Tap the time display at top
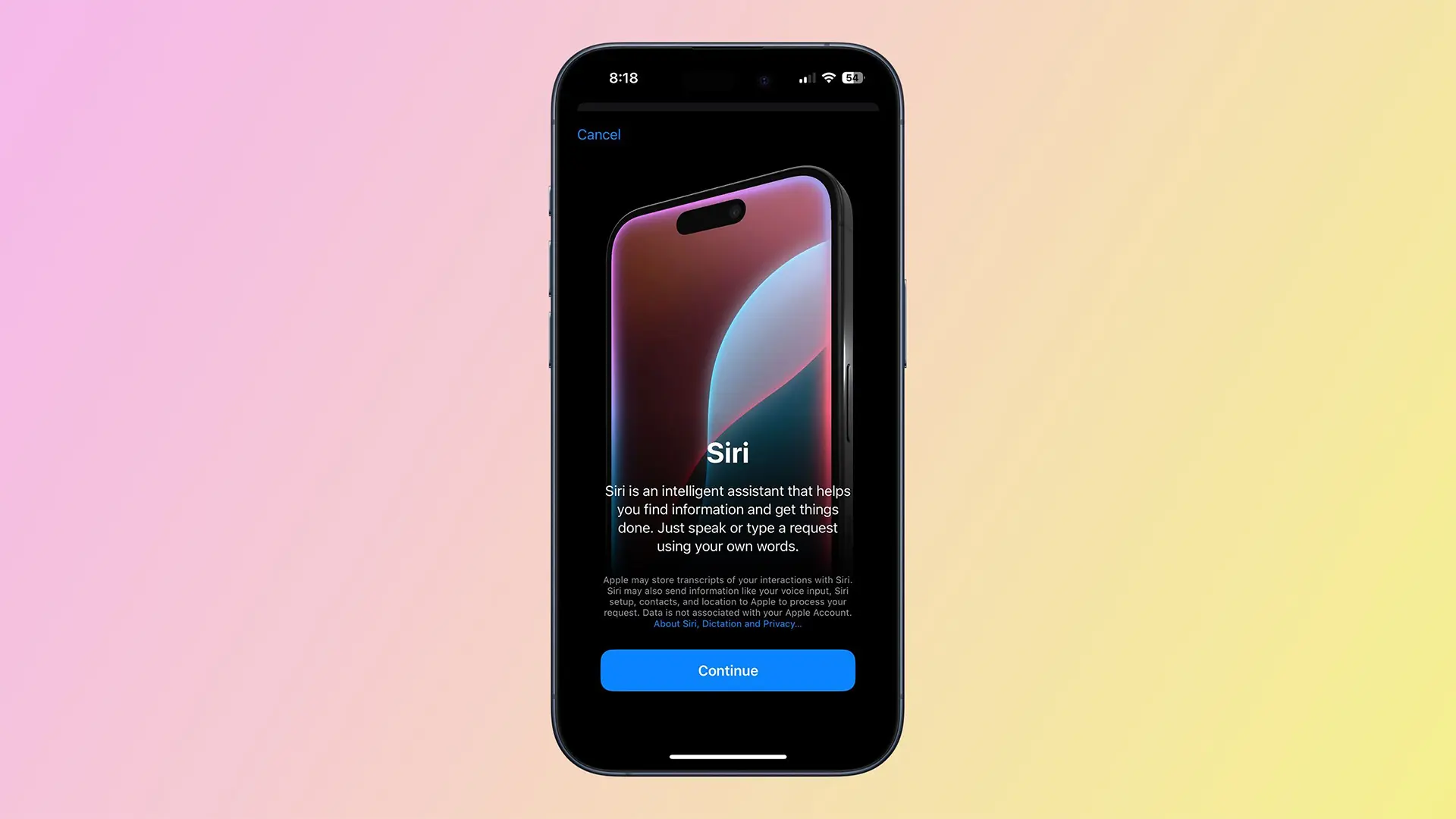Image resolution: width=1456 pixels, height=819 pixels. [x=622, y=78]
